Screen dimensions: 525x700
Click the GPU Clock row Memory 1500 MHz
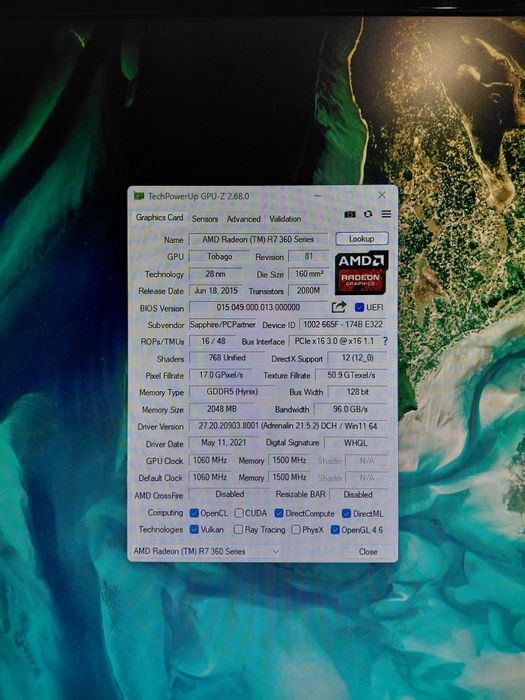coord(289,460)
